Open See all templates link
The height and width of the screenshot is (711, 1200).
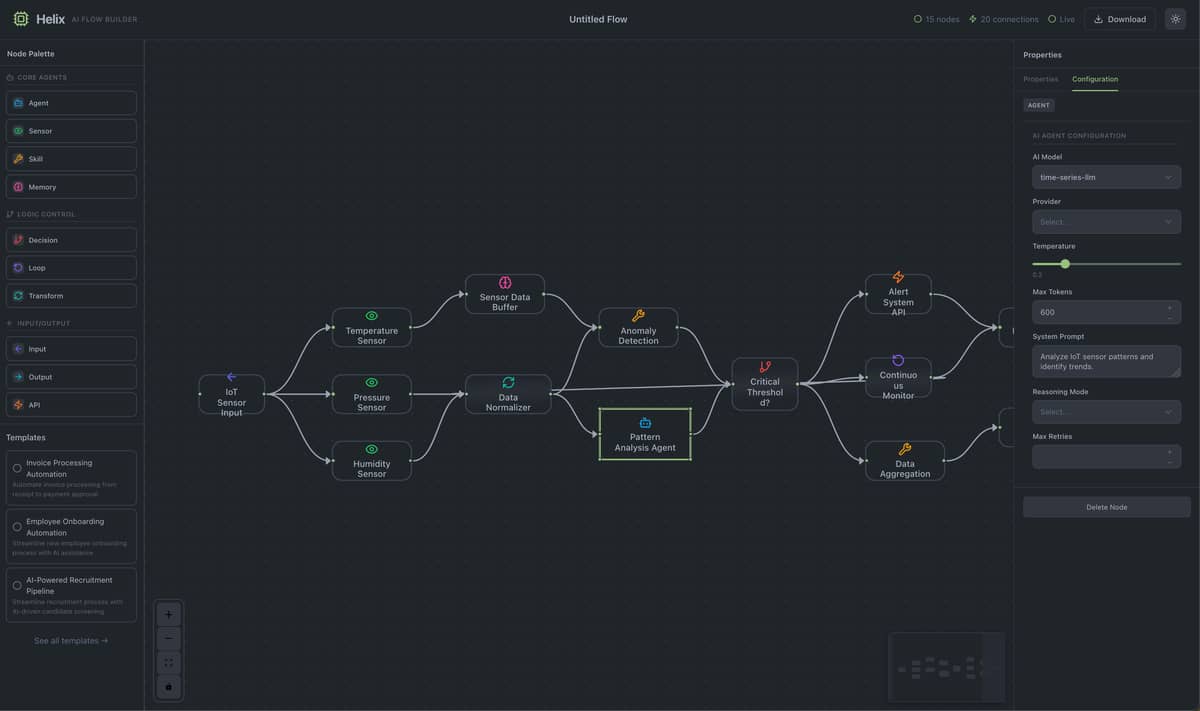pyautogui.click(x=70, y=640)
